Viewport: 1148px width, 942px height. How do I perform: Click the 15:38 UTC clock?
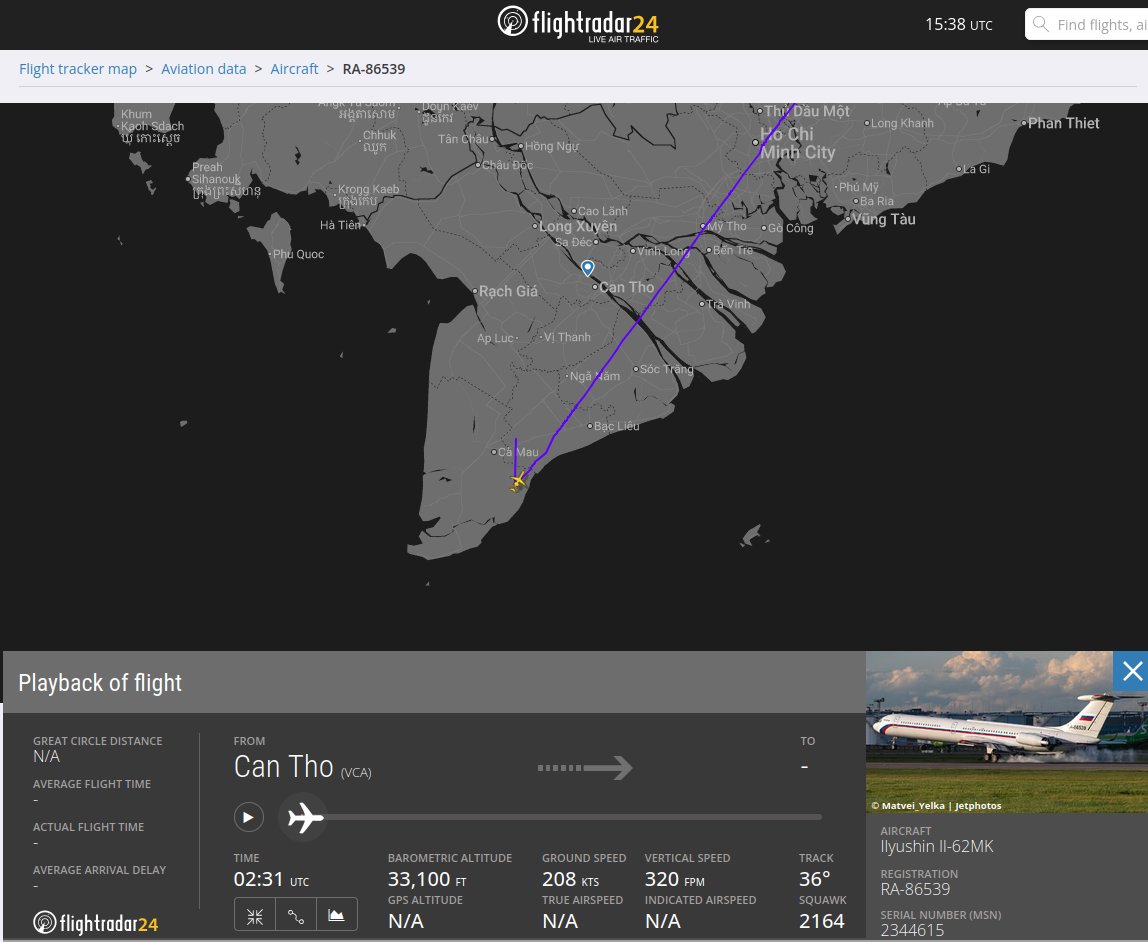pyautogui.click(x=958, y=24)
